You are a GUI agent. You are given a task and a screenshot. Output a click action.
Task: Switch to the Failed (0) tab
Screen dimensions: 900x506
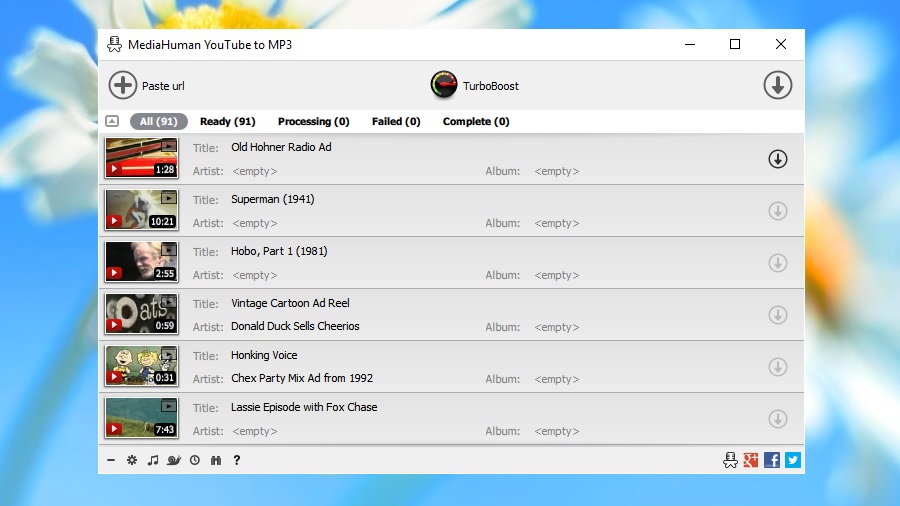pos(396,122)
